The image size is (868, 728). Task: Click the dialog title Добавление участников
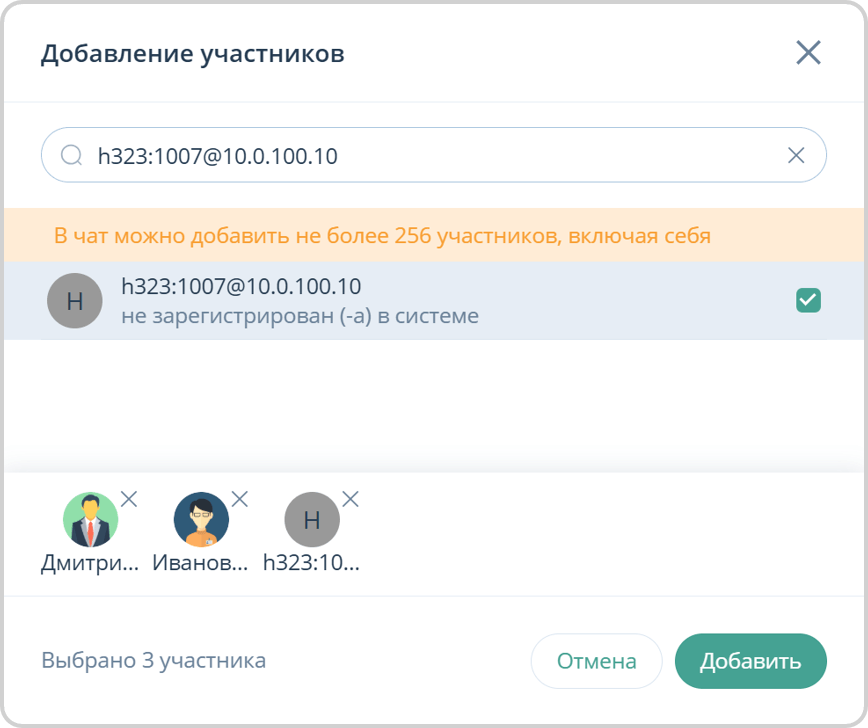pyautogui.click(x=196, y=54)
